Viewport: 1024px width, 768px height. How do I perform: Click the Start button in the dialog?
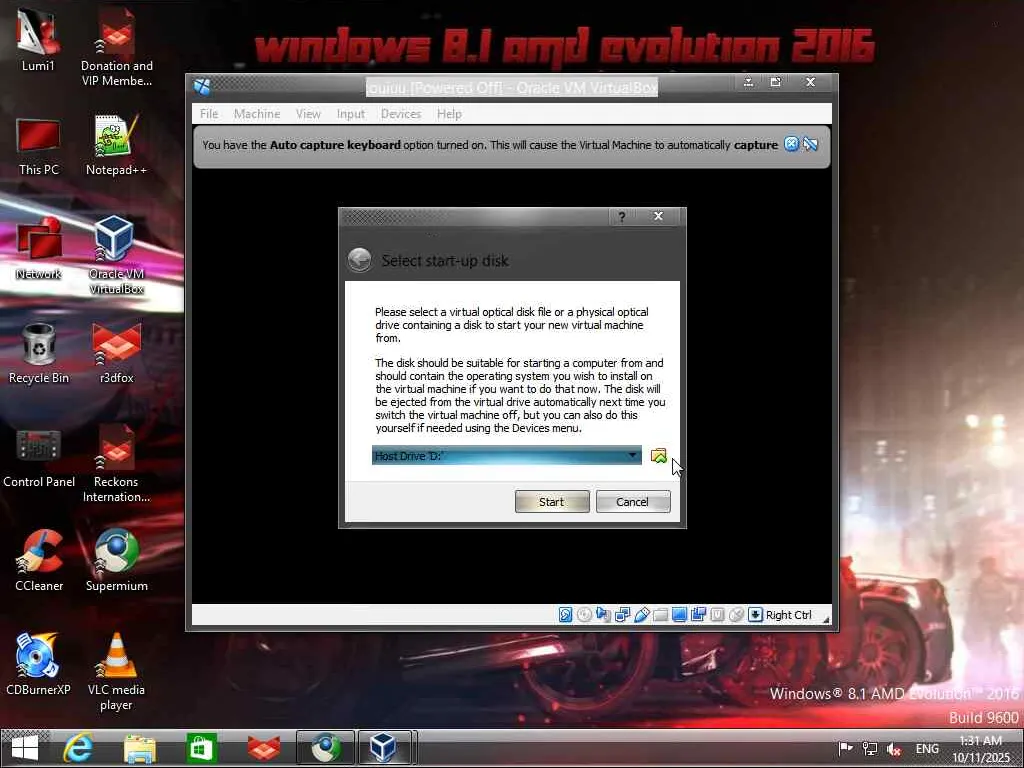pyautogui.click(x=552, y=502)
